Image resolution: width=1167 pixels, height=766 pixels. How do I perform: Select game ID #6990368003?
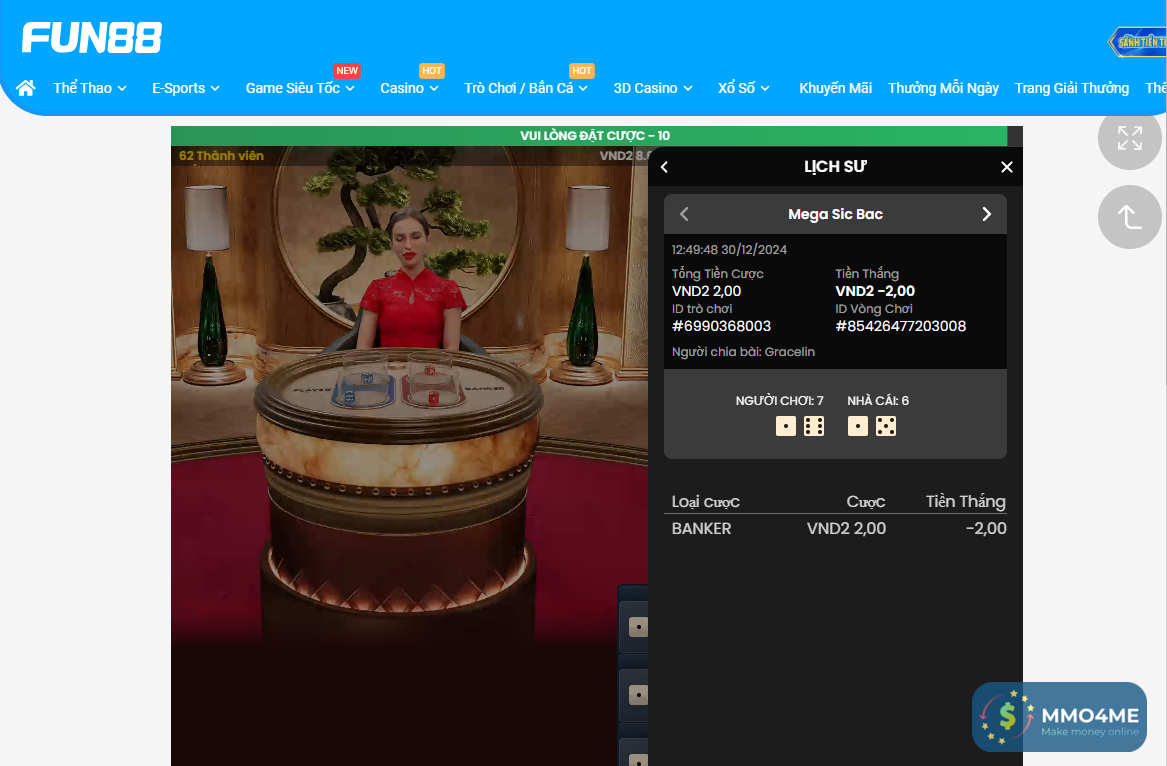point(721,326)
